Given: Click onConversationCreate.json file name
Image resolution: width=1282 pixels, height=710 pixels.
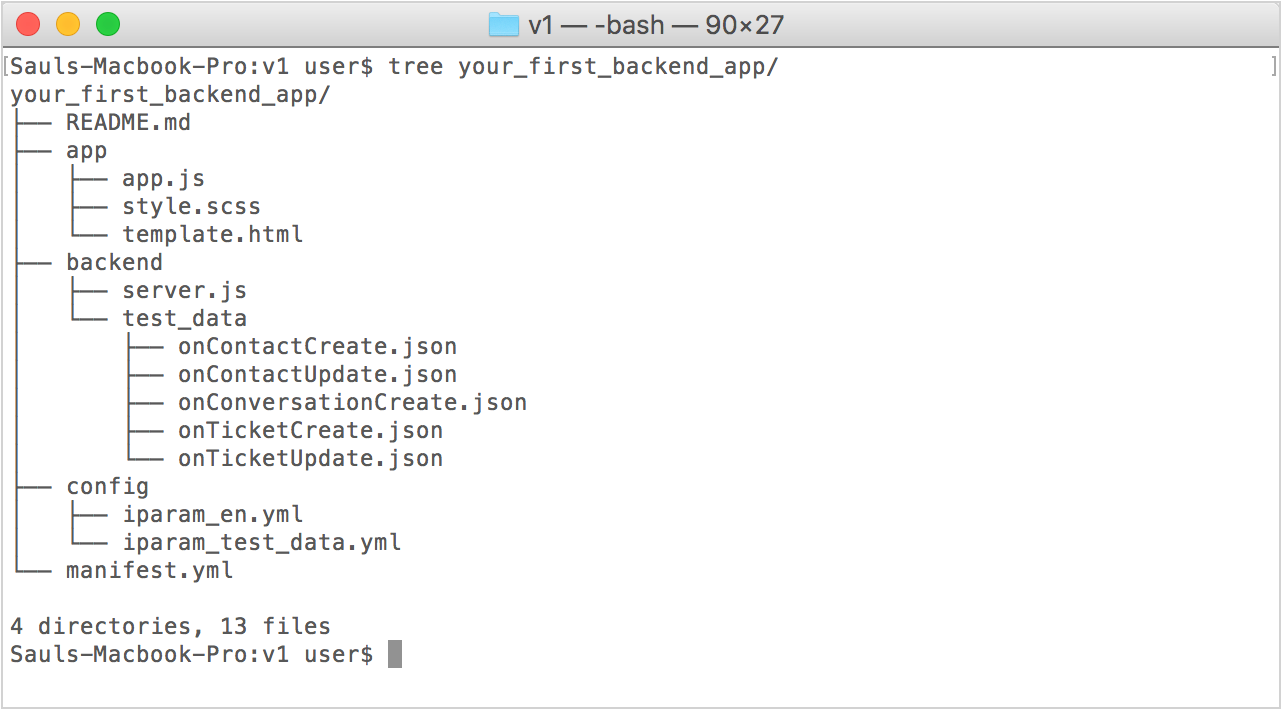Looking at the screenshot, I should [352, 403].
